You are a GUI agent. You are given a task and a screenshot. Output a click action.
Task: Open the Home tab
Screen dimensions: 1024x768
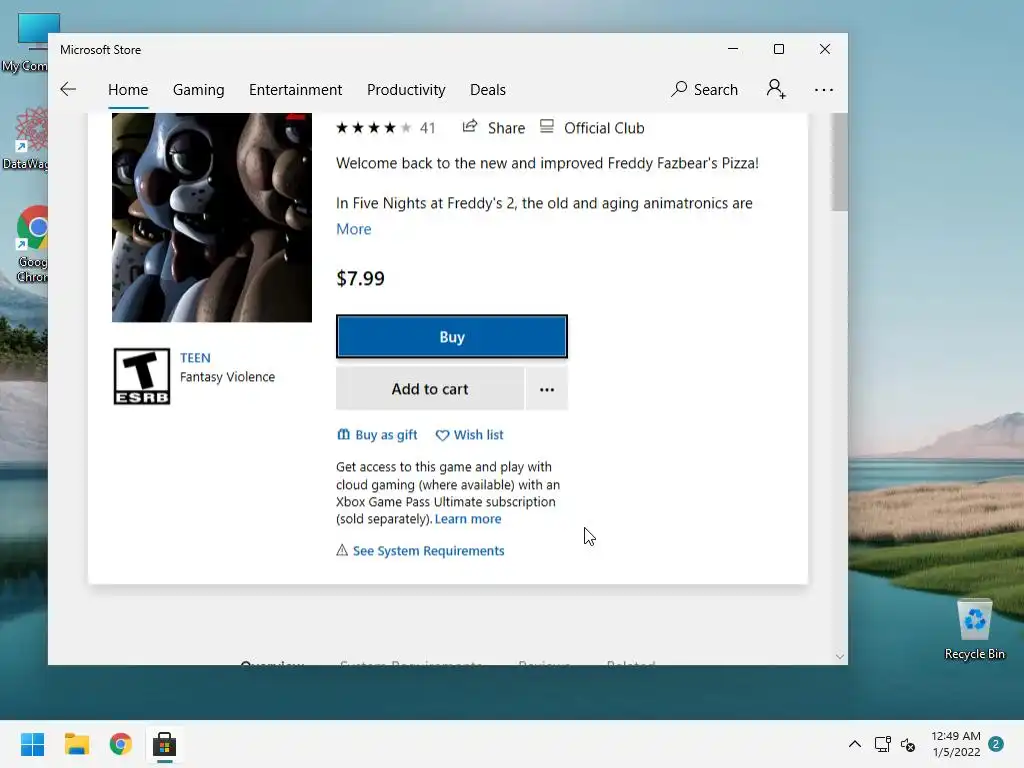(x=128, y=89)
